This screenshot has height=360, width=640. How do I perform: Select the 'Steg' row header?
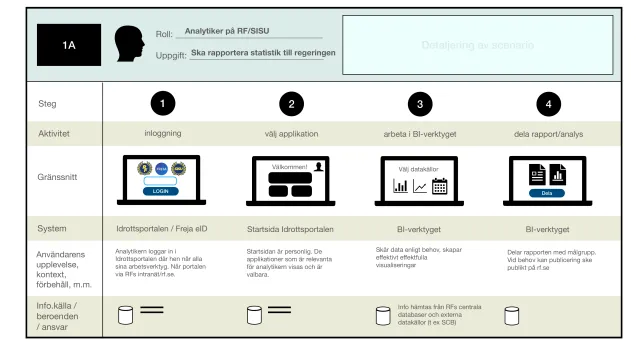pyautogui.click(x=47, y=104)
